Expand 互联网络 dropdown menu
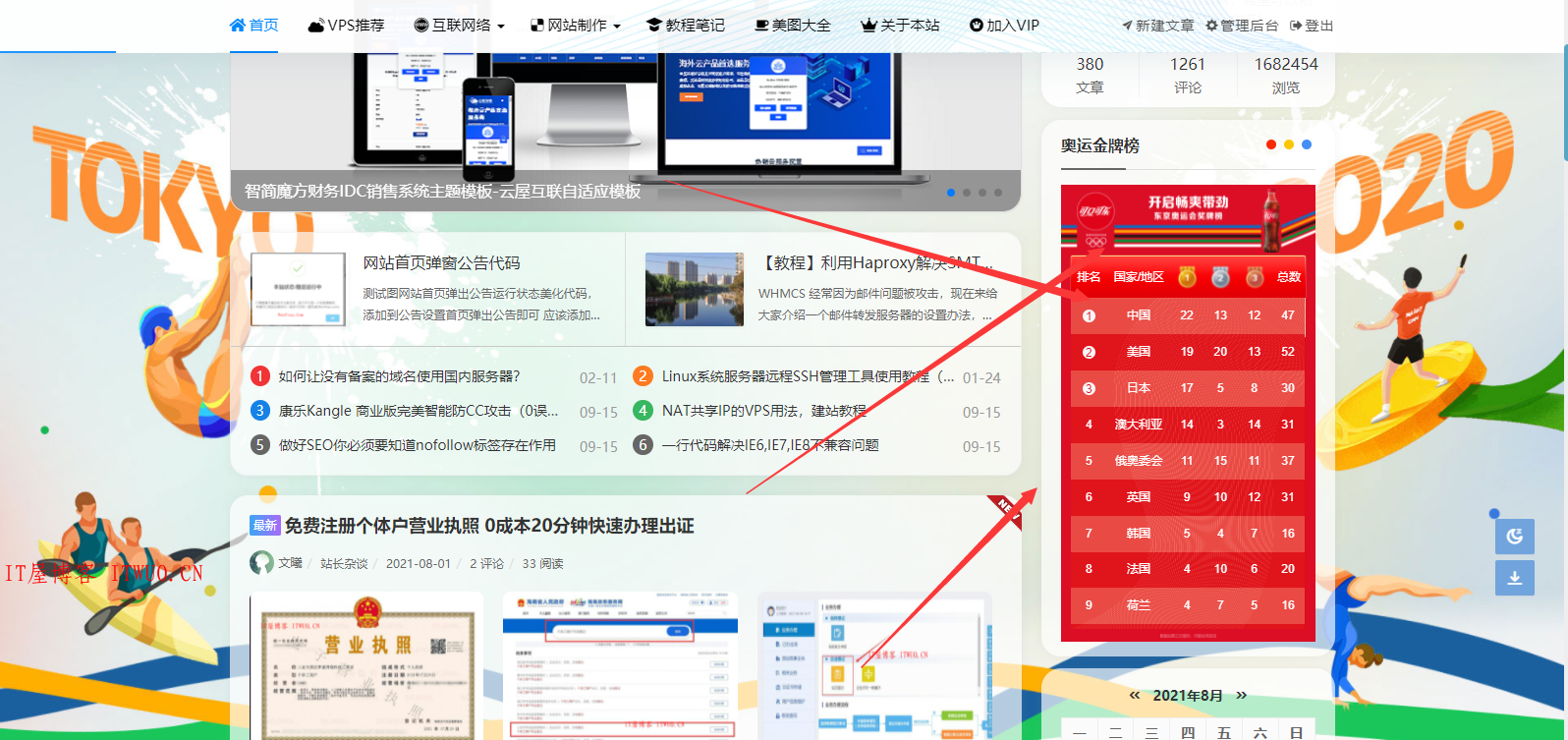This screenshot has width=1568, height=740. [x=459, y=26]
